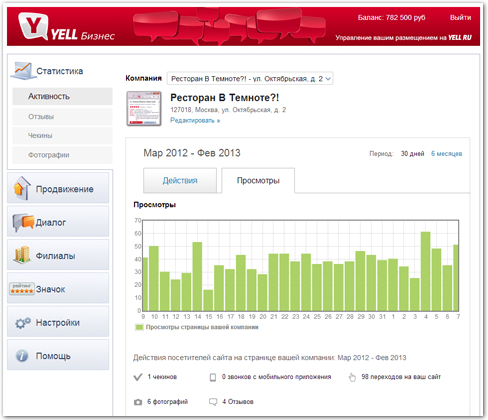Open Фотографии in the sidebar
This screenshot has width=488, height=420.
tap(62, 155)
